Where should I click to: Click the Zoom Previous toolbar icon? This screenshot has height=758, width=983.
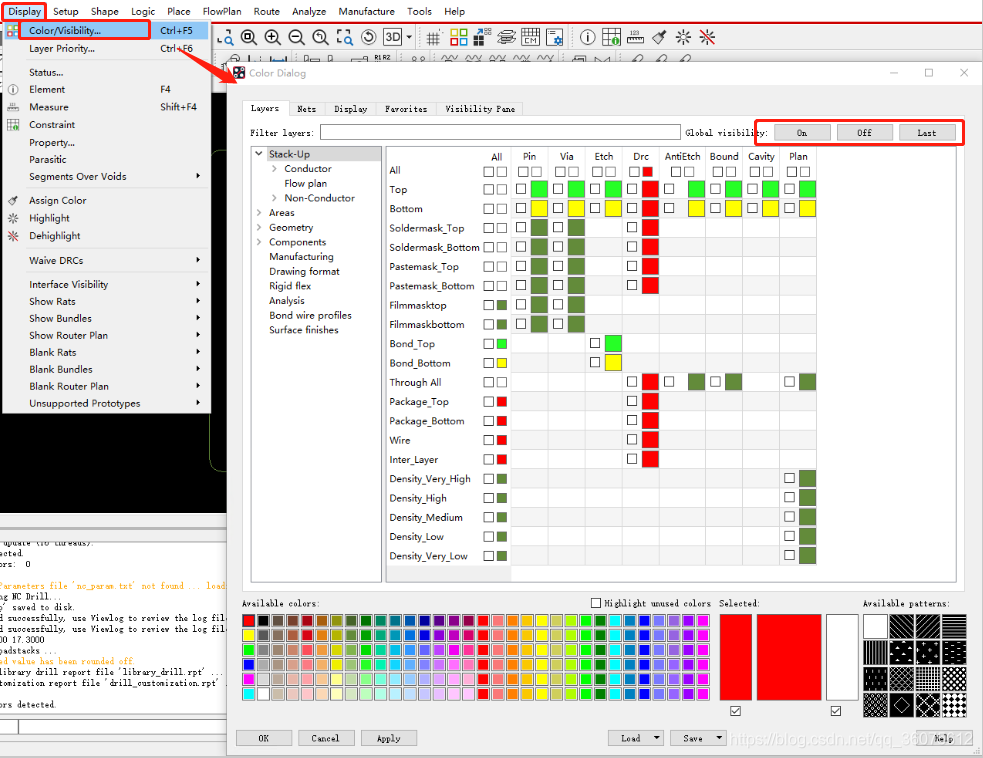(320, 38)
